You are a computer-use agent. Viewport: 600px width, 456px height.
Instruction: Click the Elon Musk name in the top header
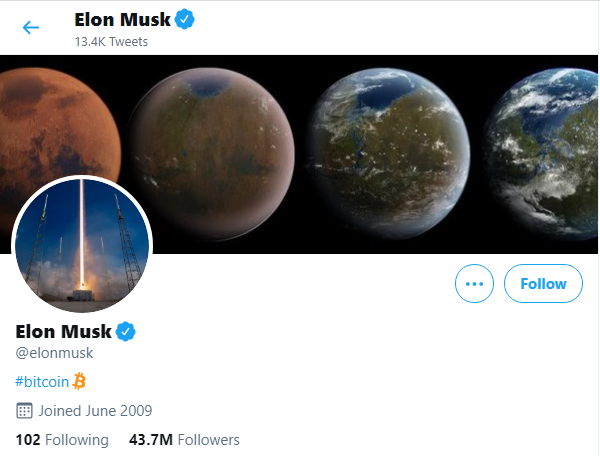[122, 18]
